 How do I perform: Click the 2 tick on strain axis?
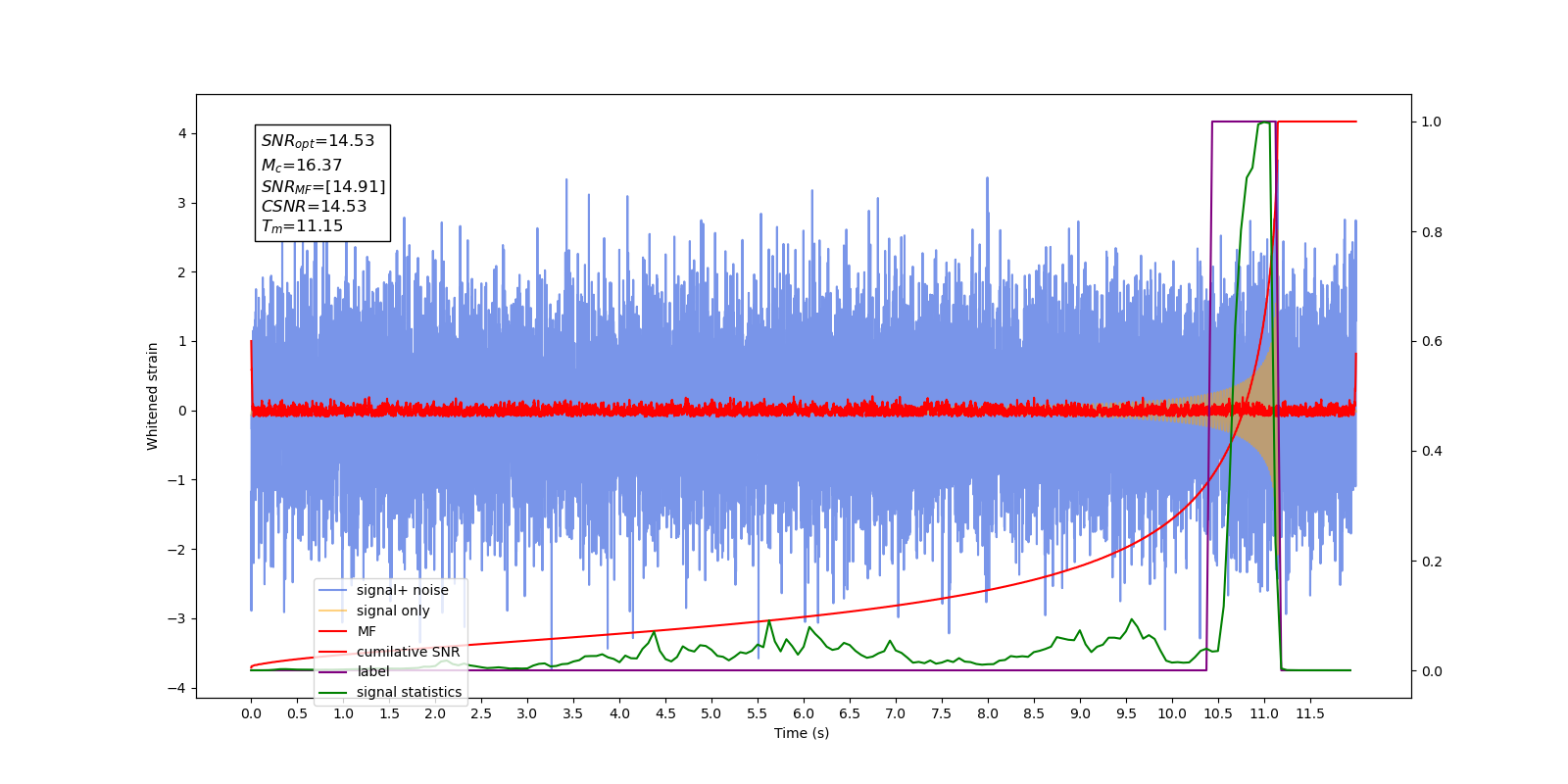[x=182, y=272]
